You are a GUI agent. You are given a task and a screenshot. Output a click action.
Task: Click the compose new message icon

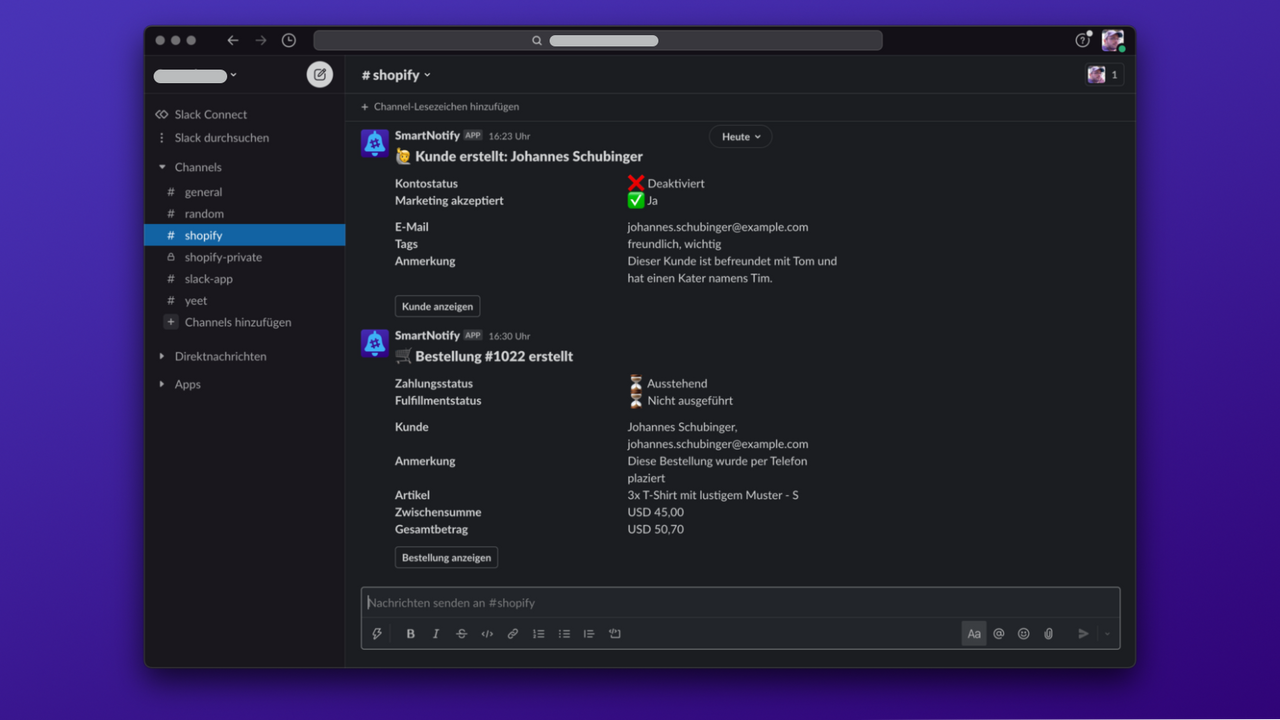(320, 74)
